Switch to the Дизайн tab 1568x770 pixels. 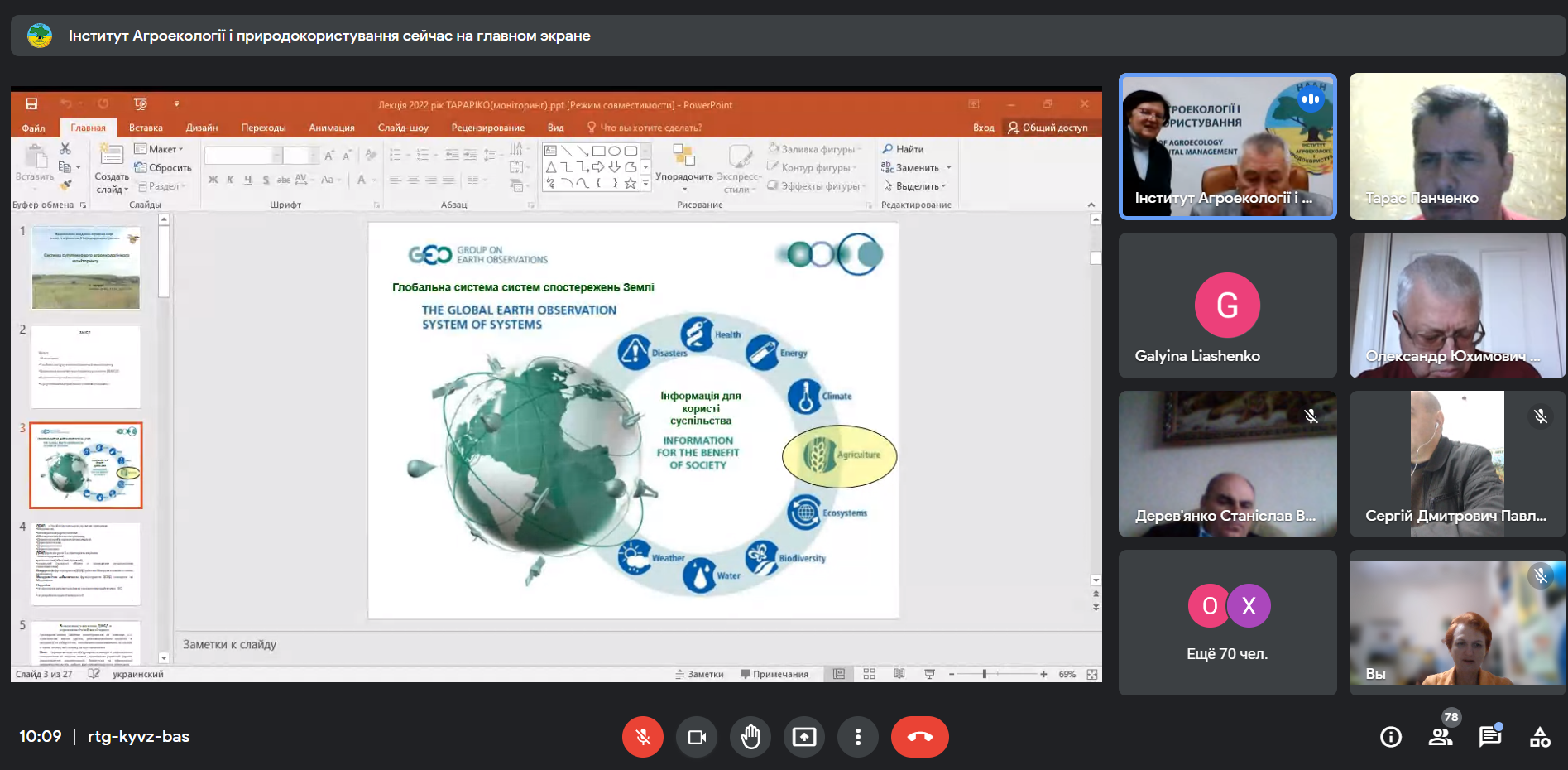[202, 128]
